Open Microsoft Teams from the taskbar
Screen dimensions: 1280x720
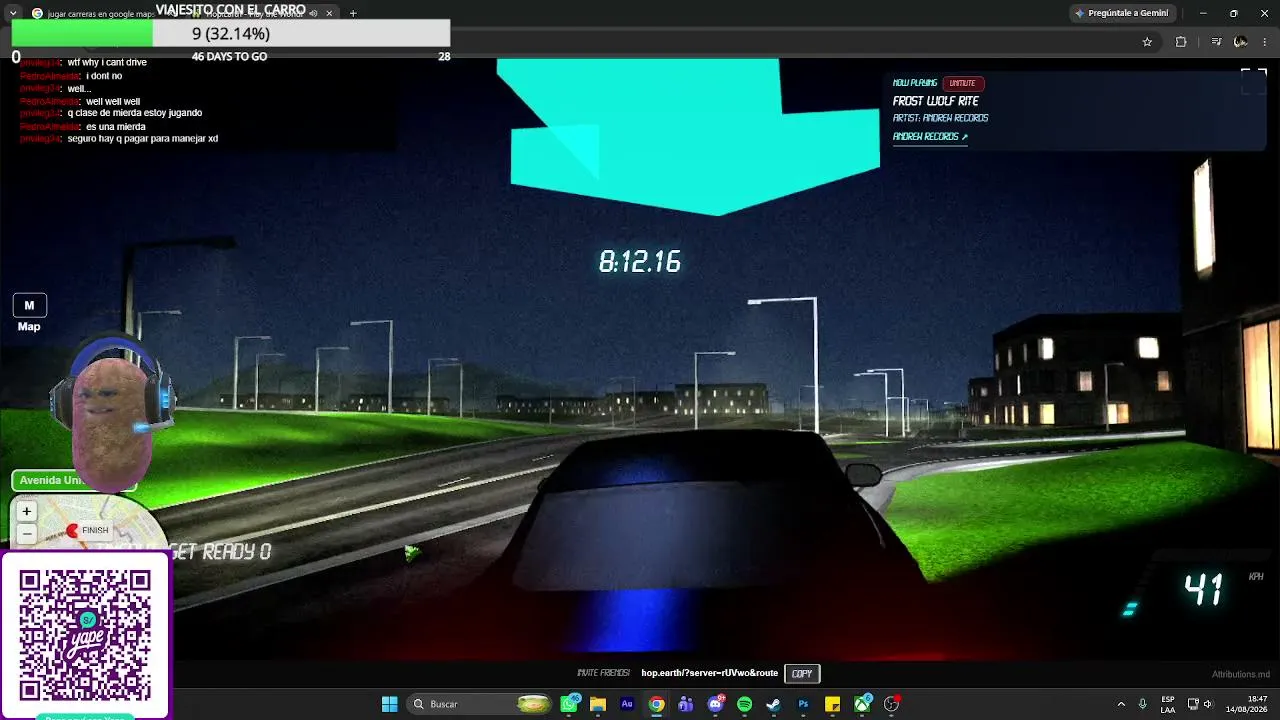pos(685,704)
